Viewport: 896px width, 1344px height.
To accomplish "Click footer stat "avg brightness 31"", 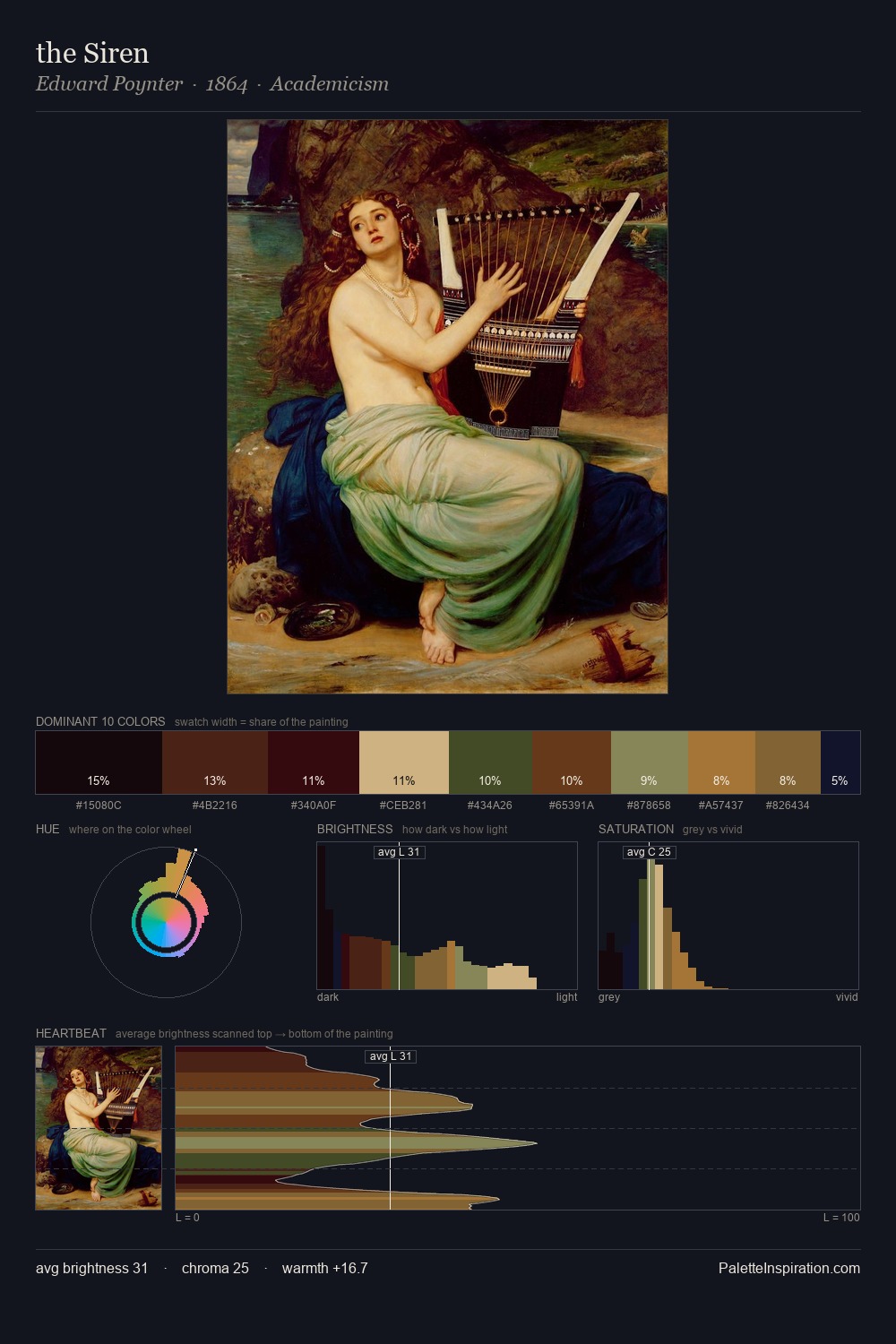I will tap(92, 1268).
